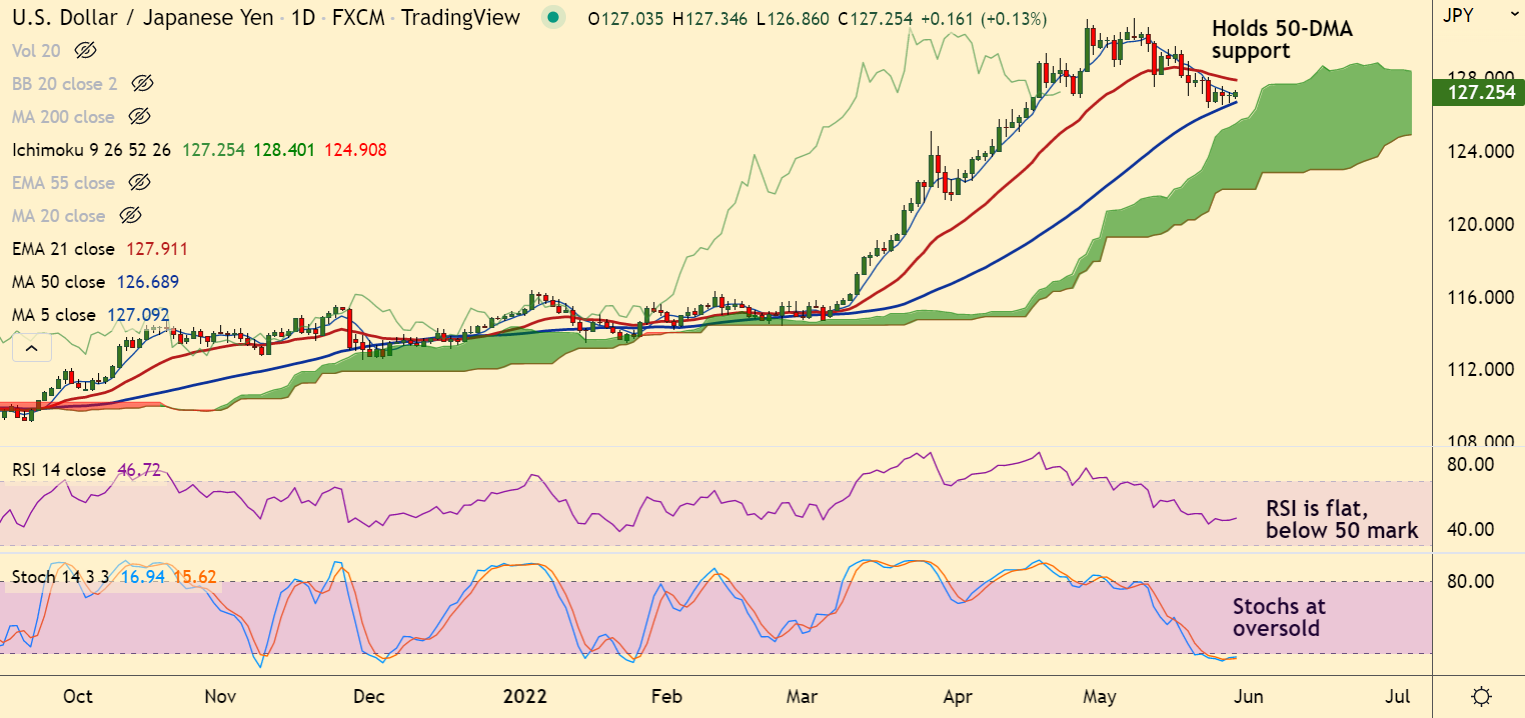Show the hidden Vol 20 indicator
This screenshot has width=1525, height=718.
pos(86,50)
